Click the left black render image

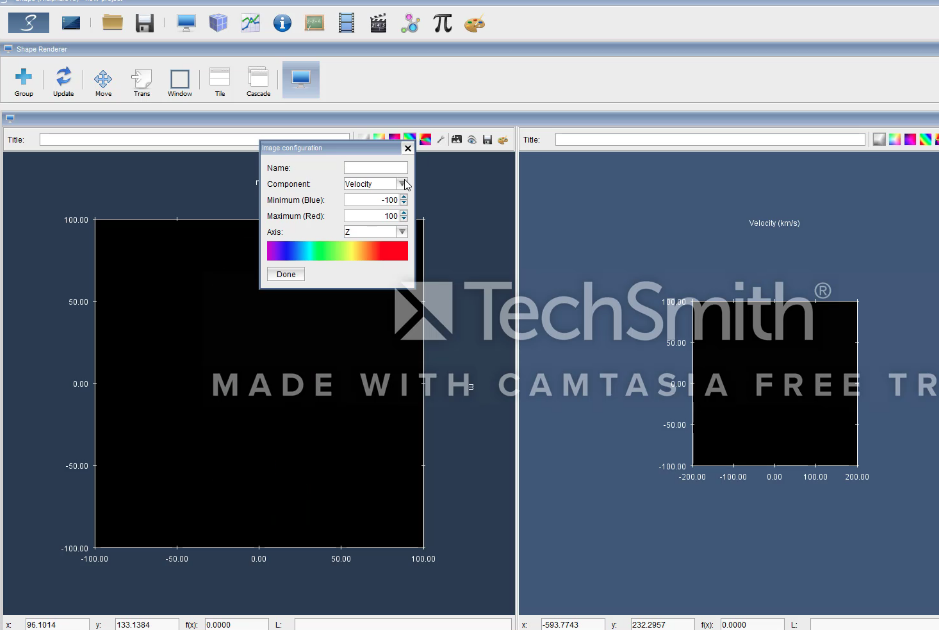tap(259, 383)
